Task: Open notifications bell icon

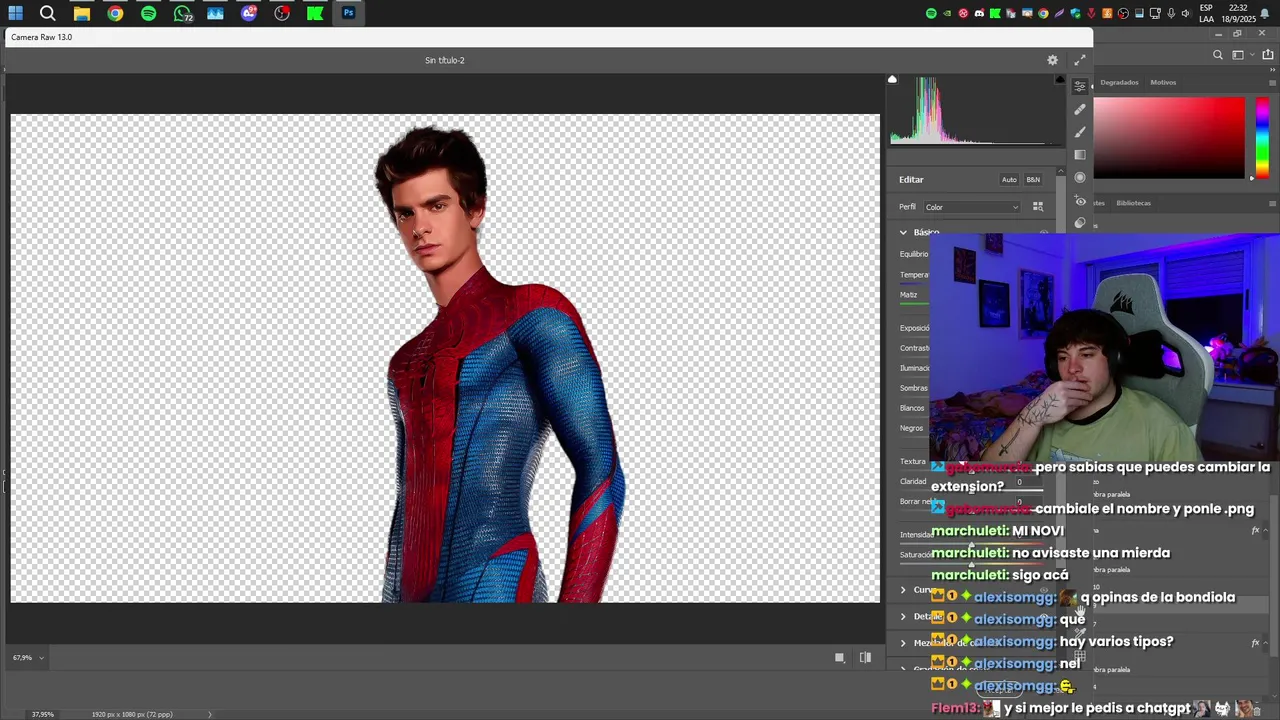Action: 1267,13
